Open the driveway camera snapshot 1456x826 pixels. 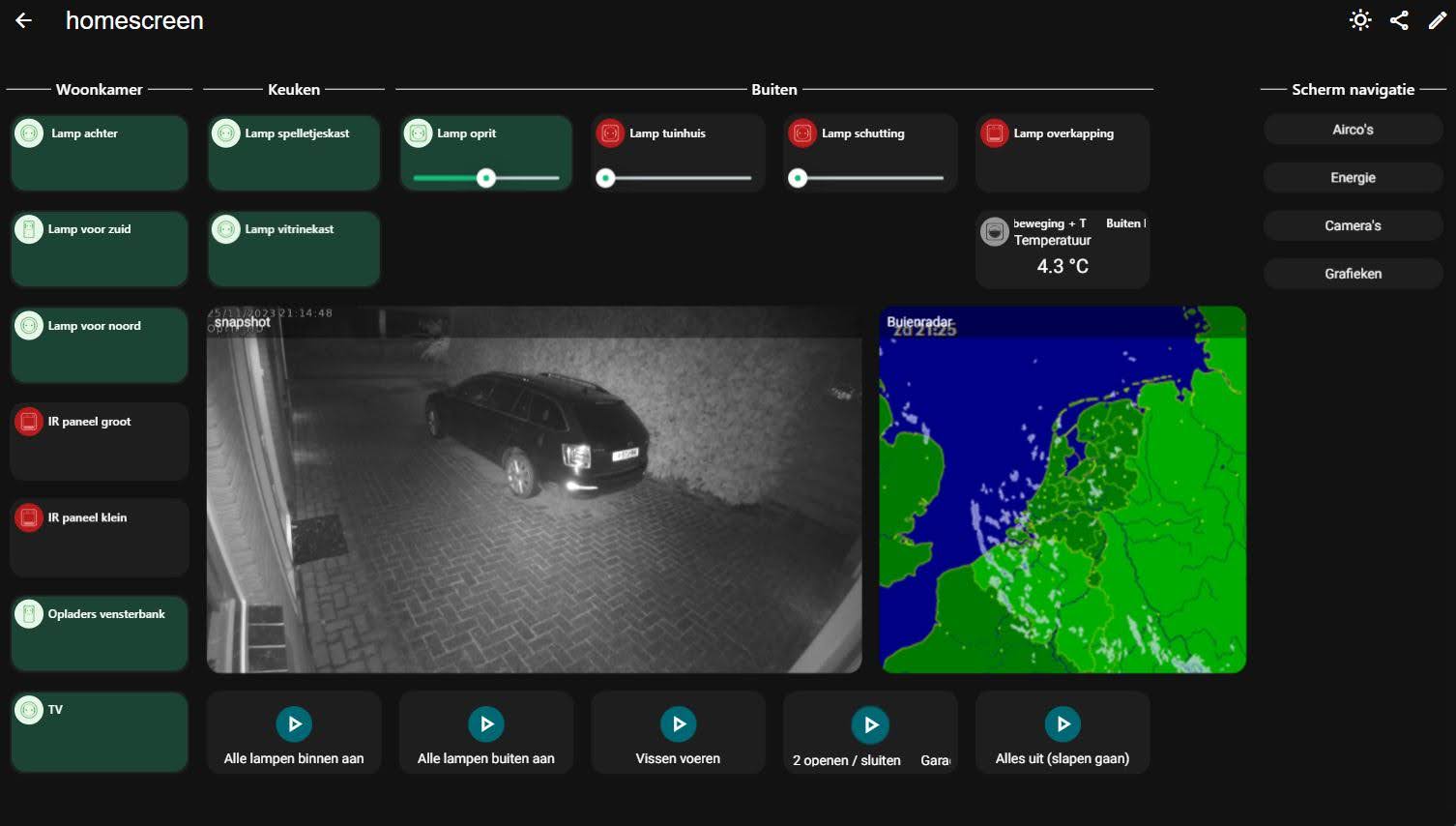(x=535, y=489)
